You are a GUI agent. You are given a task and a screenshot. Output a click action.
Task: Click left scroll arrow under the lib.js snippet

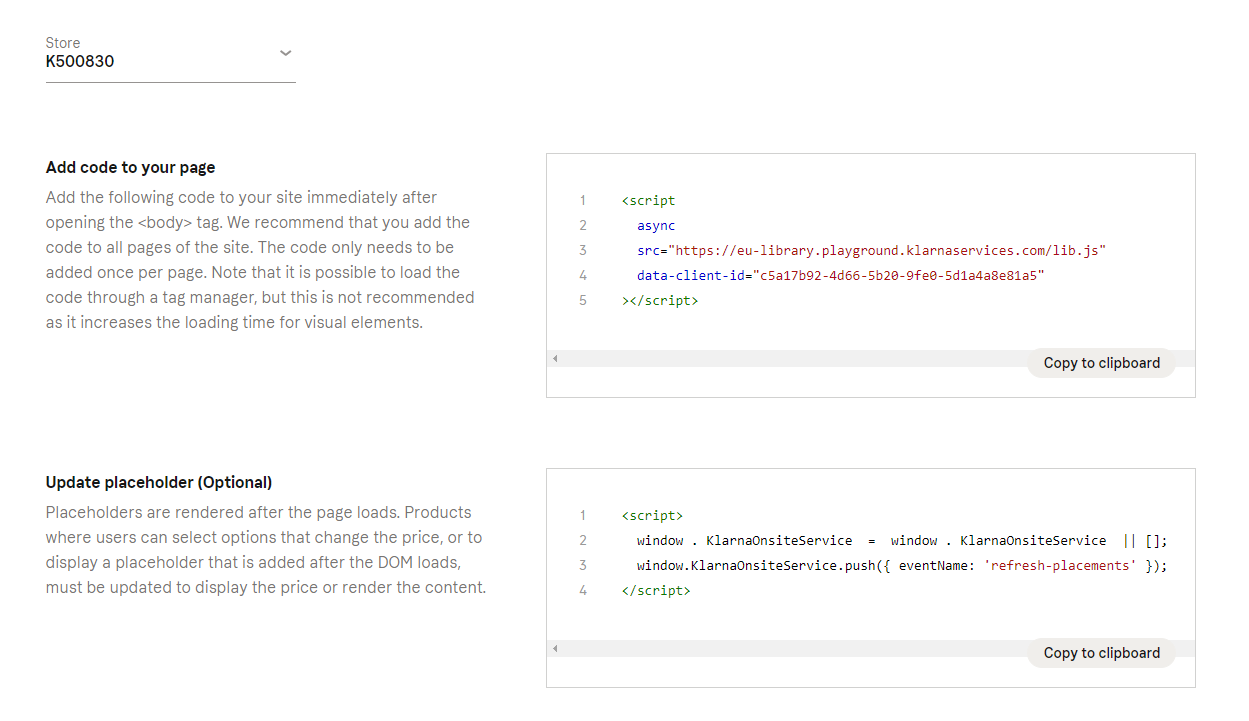555,359
